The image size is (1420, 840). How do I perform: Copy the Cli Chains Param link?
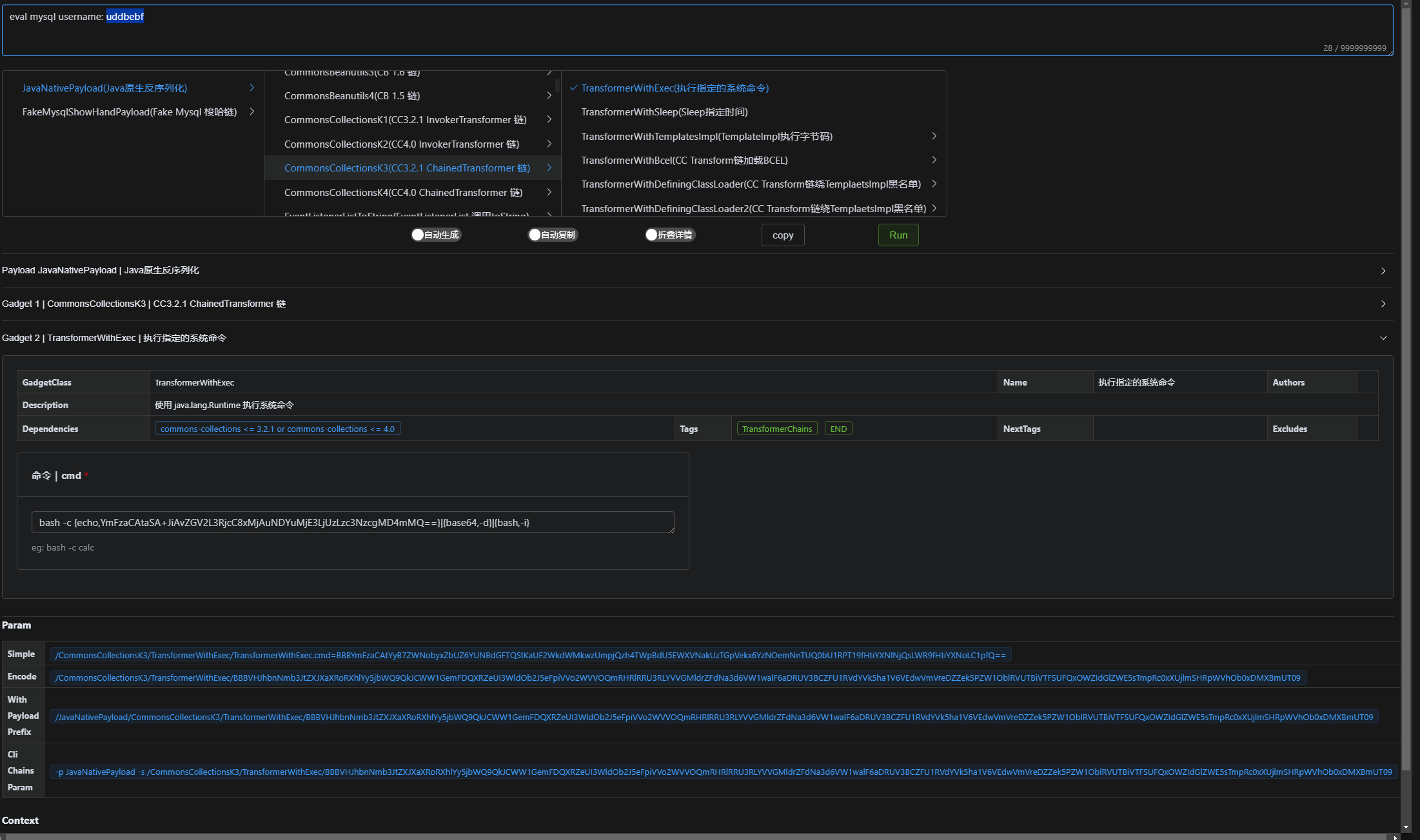pyautogui.click(x=724, y=772)
